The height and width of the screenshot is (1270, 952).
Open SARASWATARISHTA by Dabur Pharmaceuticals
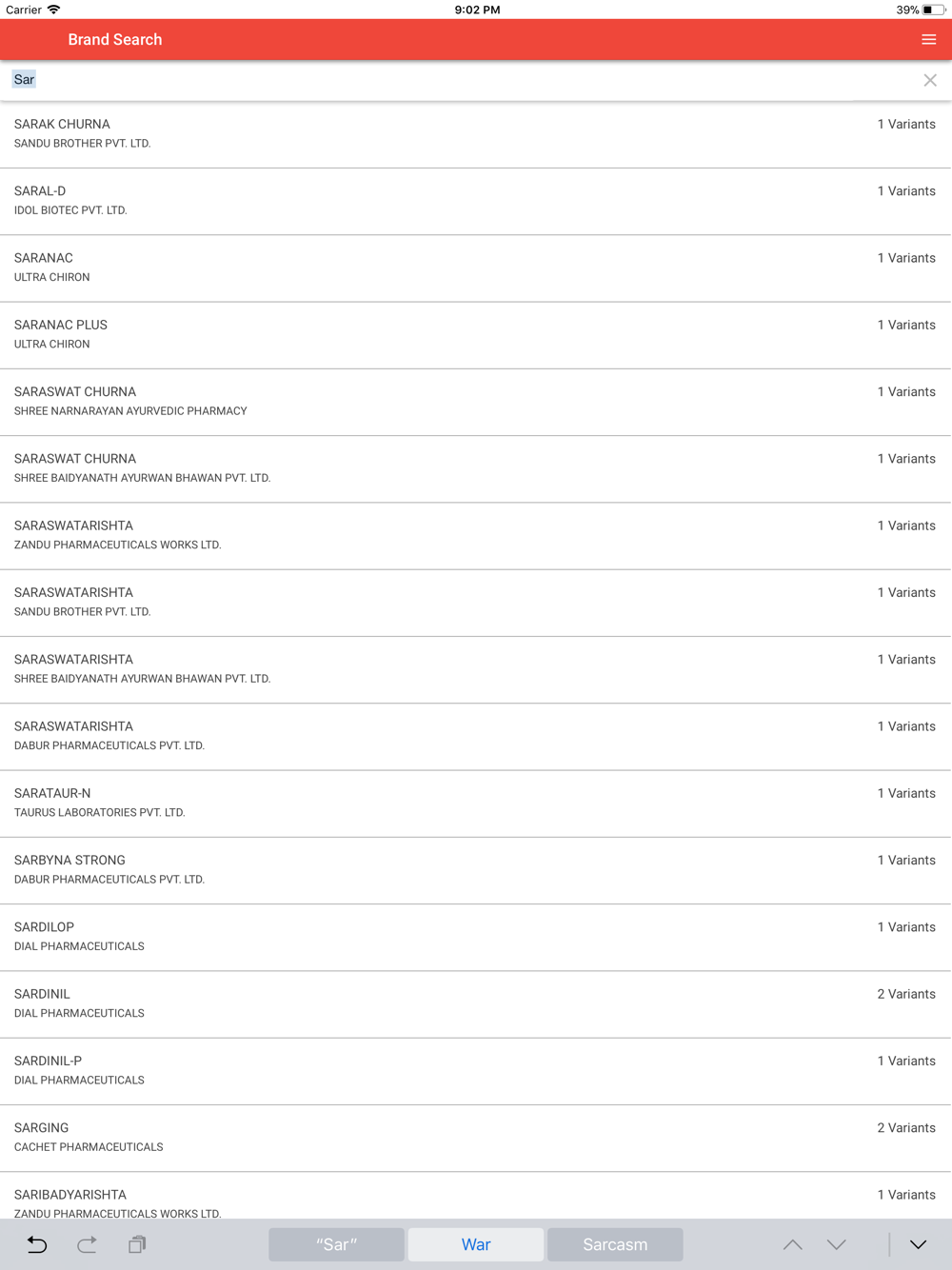(476, 737)
